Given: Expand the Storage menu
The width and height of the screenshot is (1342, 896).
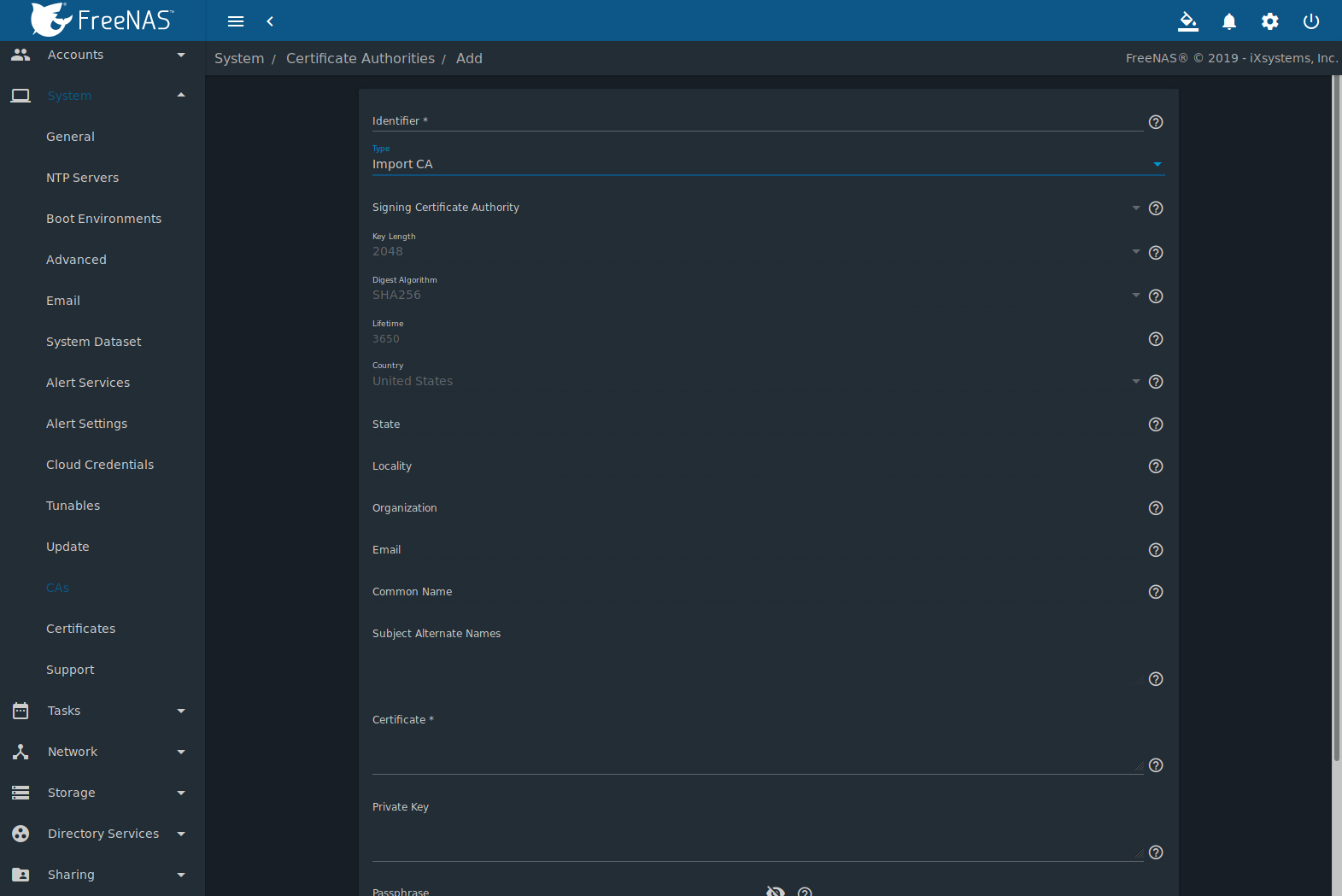Looking at the screenshot, I should (x=103, y=793).
